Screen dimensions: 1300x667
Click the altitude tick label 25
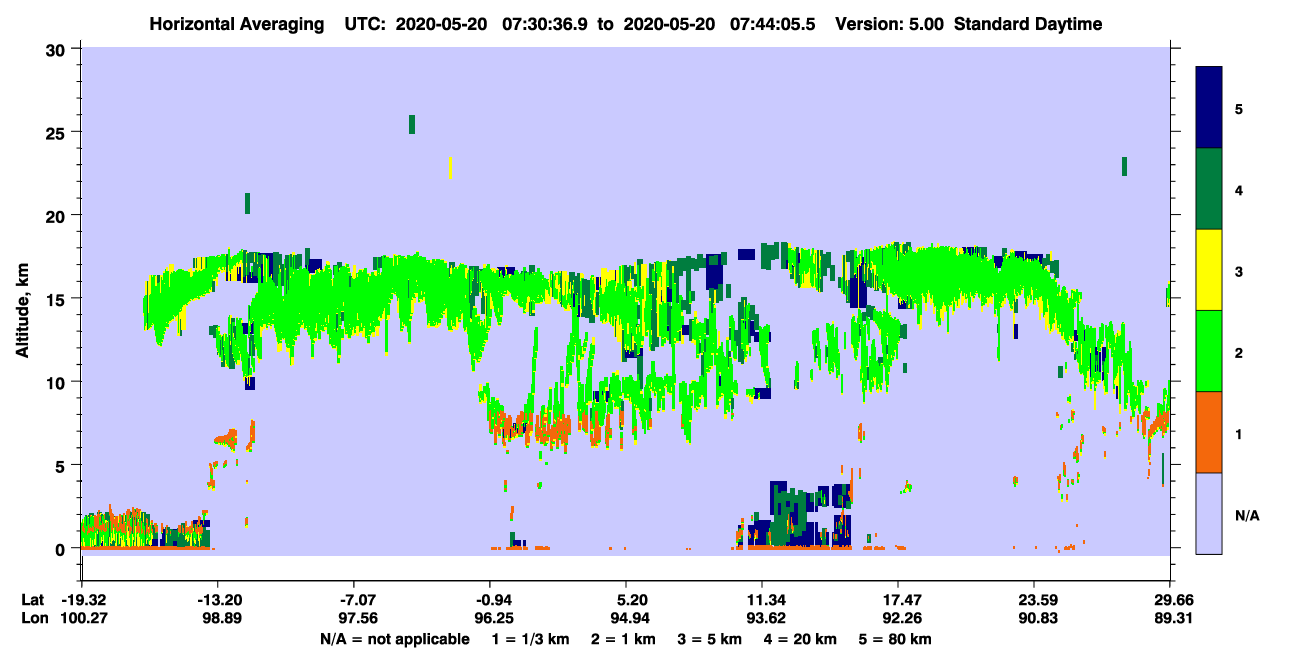pos(57,132)
